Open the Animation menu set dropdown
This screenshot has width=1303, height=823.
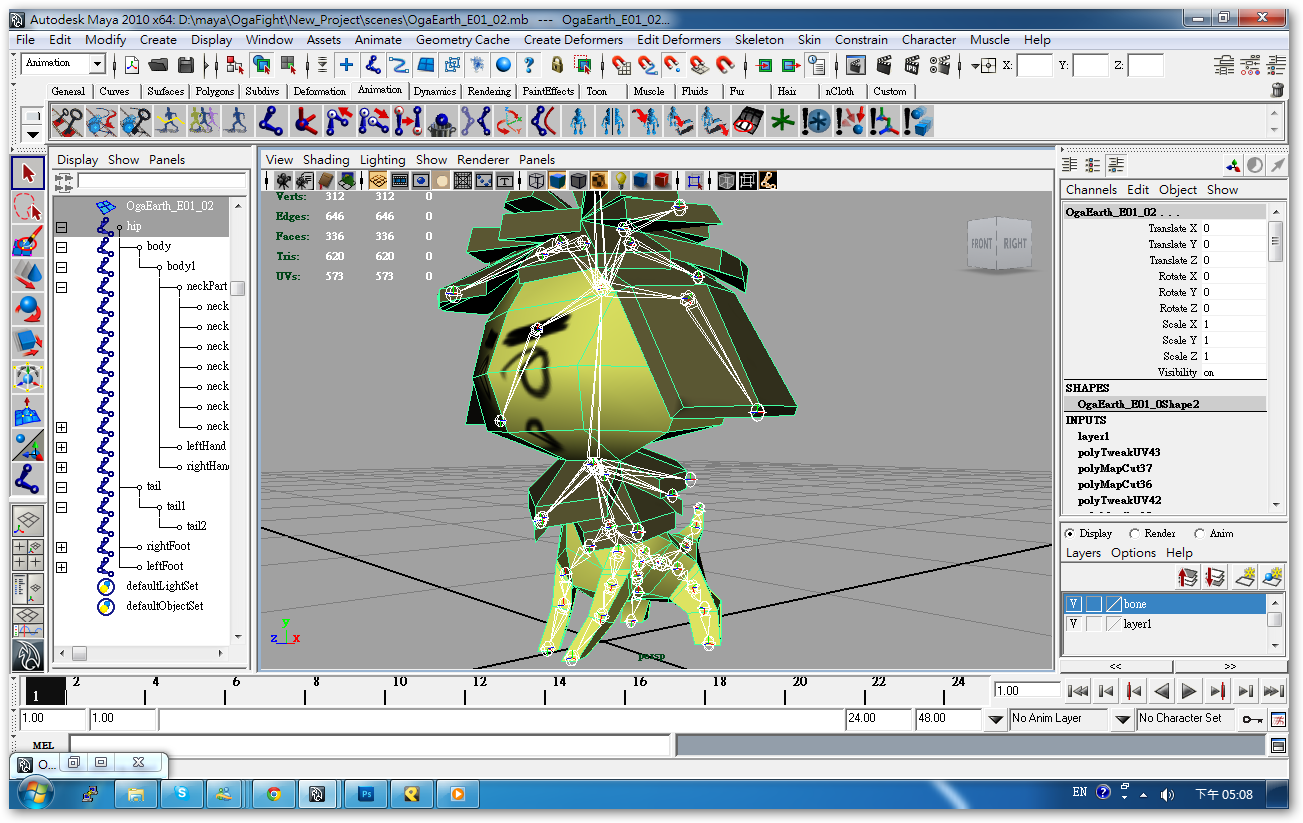[x=62, y=63]
